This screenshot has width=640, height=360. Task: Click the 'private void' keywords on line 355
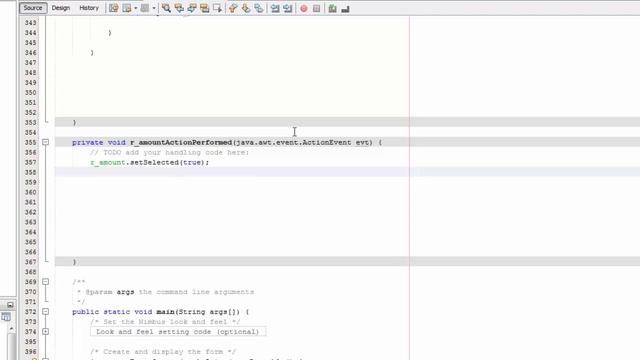pyautogui.click(x=99, y=142)
